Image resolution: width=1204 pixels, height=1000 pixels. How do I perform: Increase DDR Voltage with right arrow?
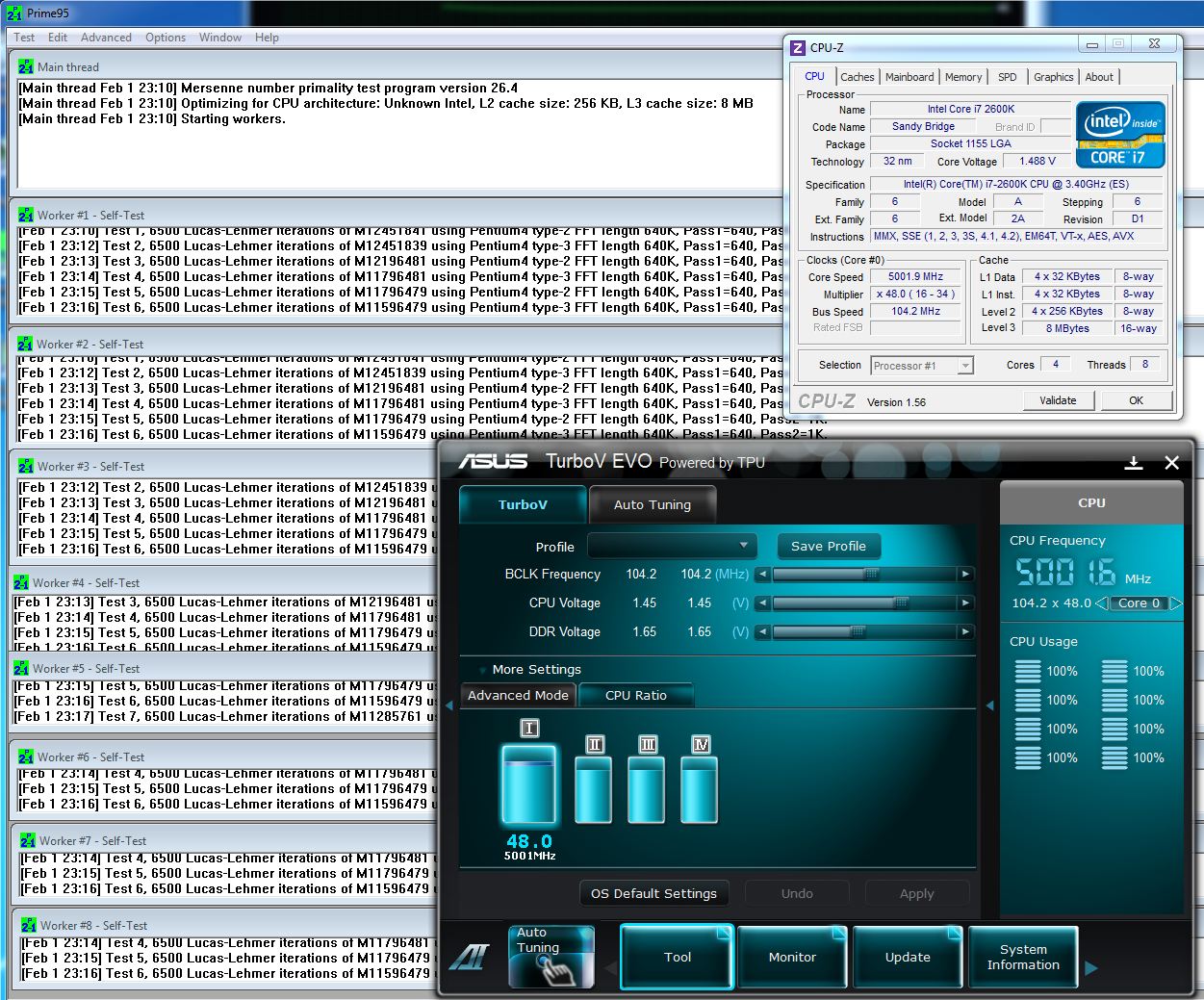click(965, 631)
